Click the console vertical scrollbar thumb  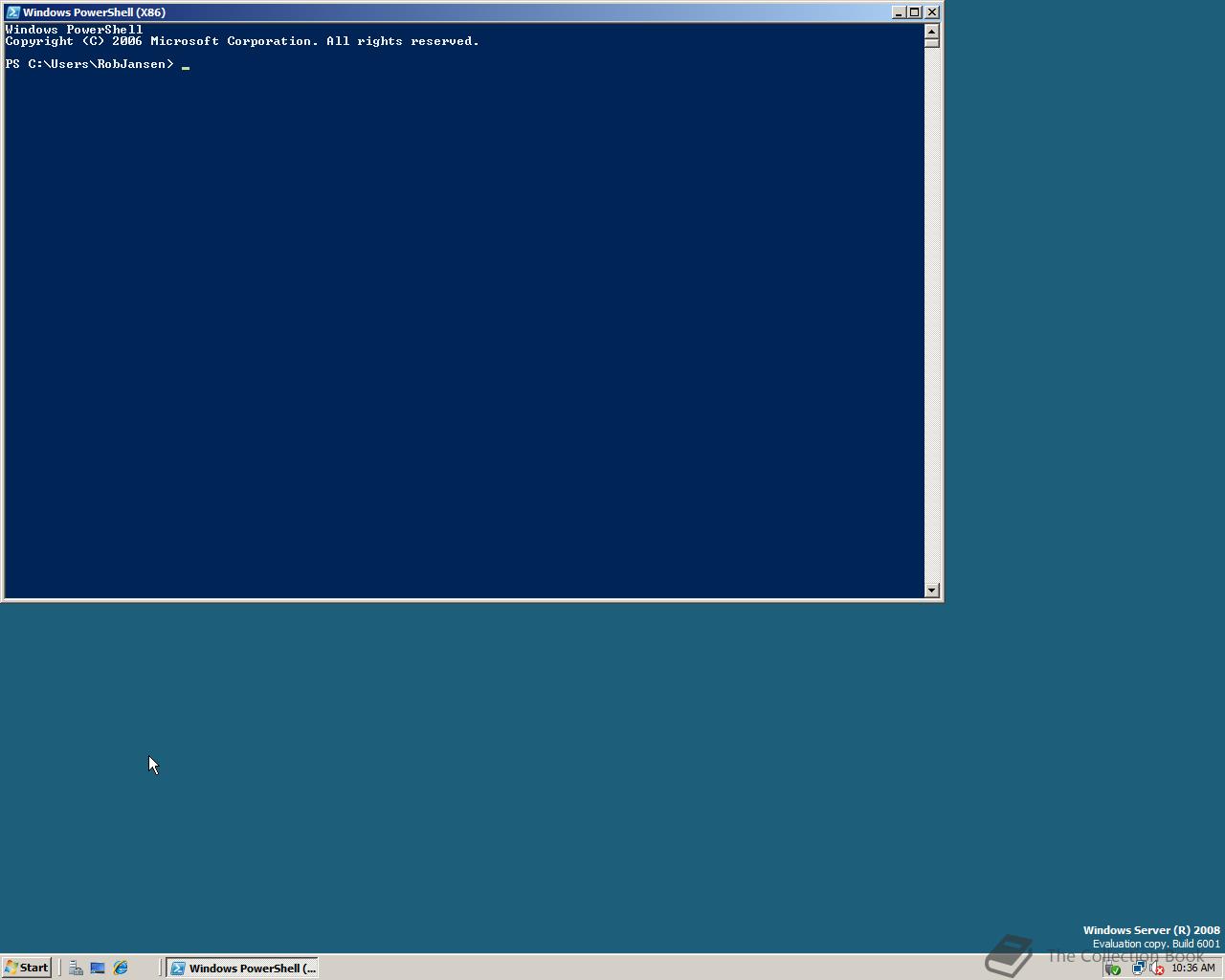932,43
